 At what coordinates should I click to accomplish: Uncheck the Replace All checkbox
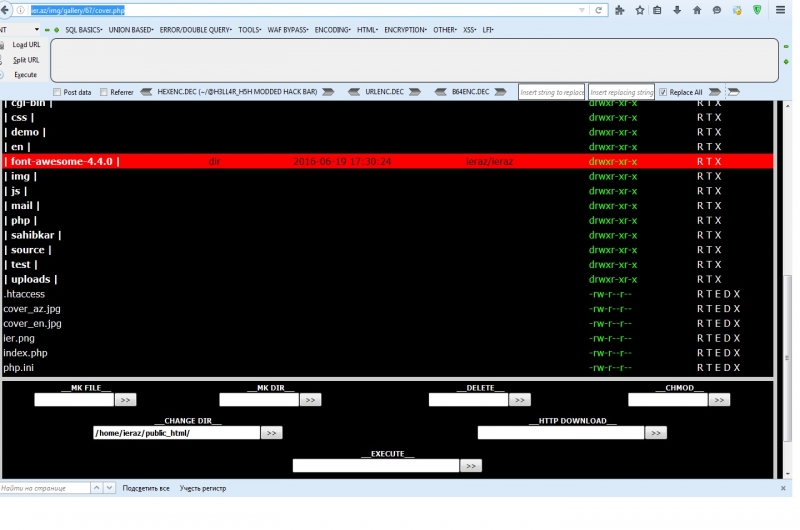coord(663,92)
